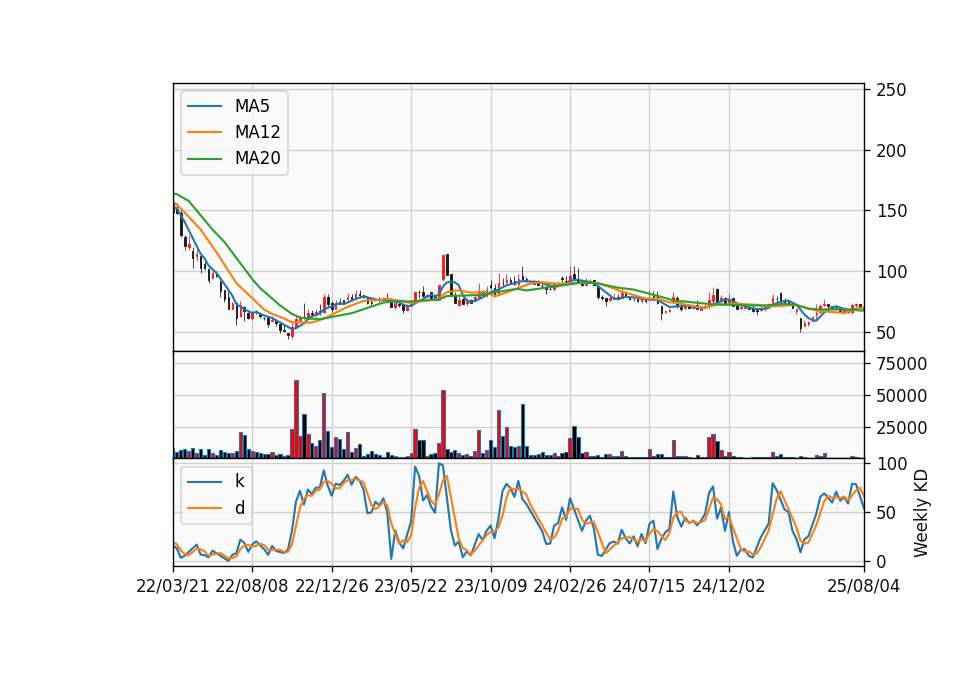Click the 22/03/21 date axis label
The height and width of the screenshot is (690, 960).
(173, 587)
